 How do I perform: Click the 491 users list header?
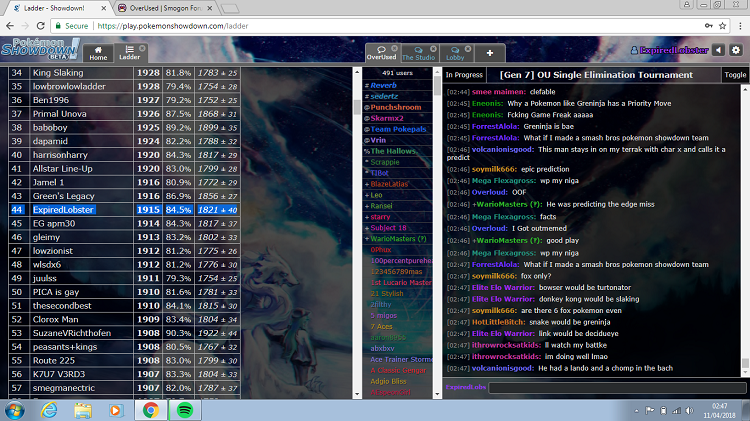click(x=397, y=74)
